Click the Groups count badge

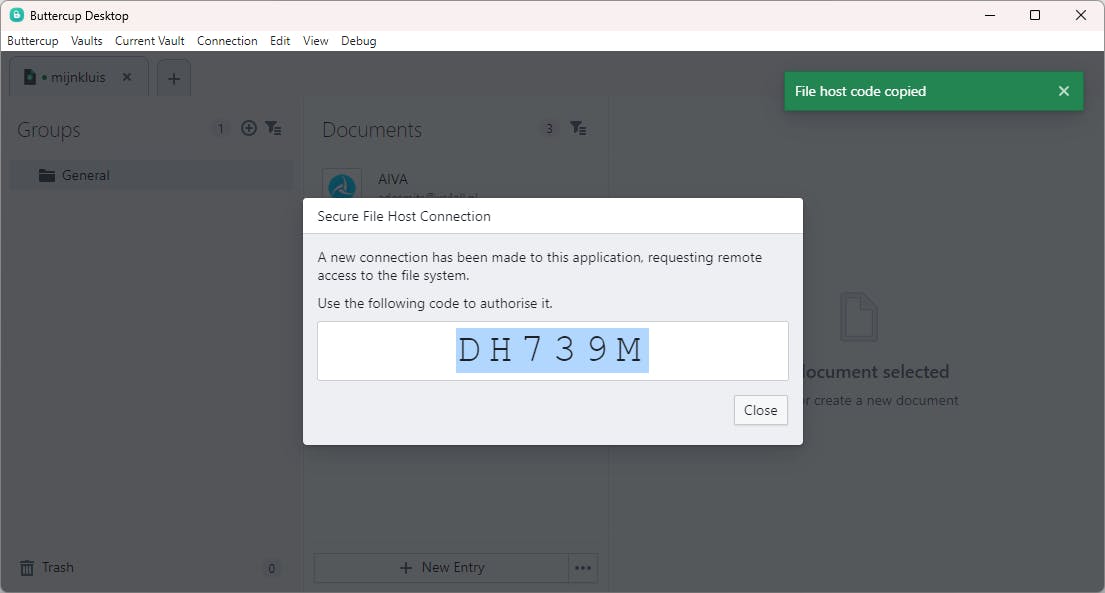(x=221, y=128)
